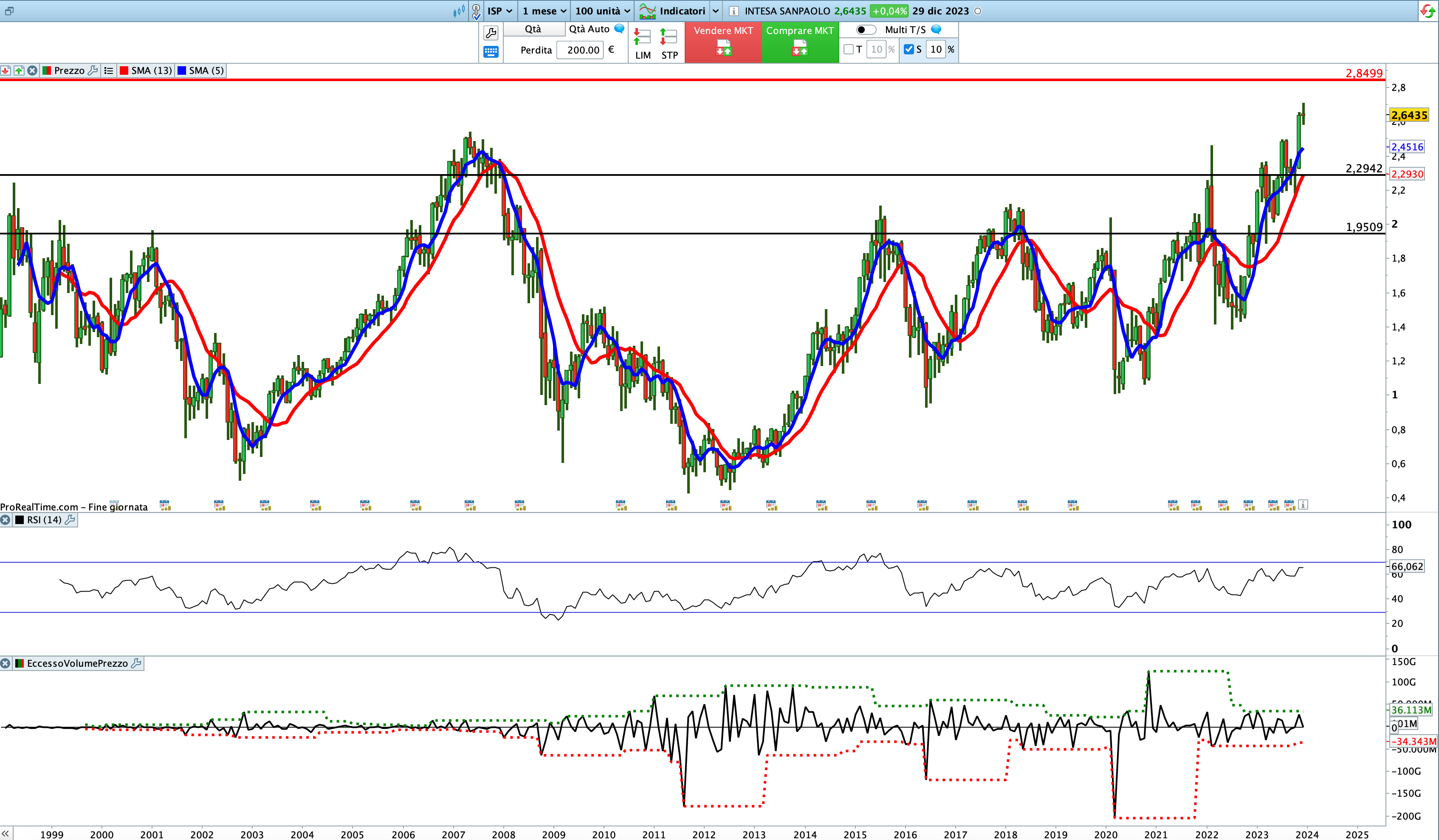1439x840 pixels.
Task: Click the current price label 2,6435 on axis
Action: [1409, 116]
